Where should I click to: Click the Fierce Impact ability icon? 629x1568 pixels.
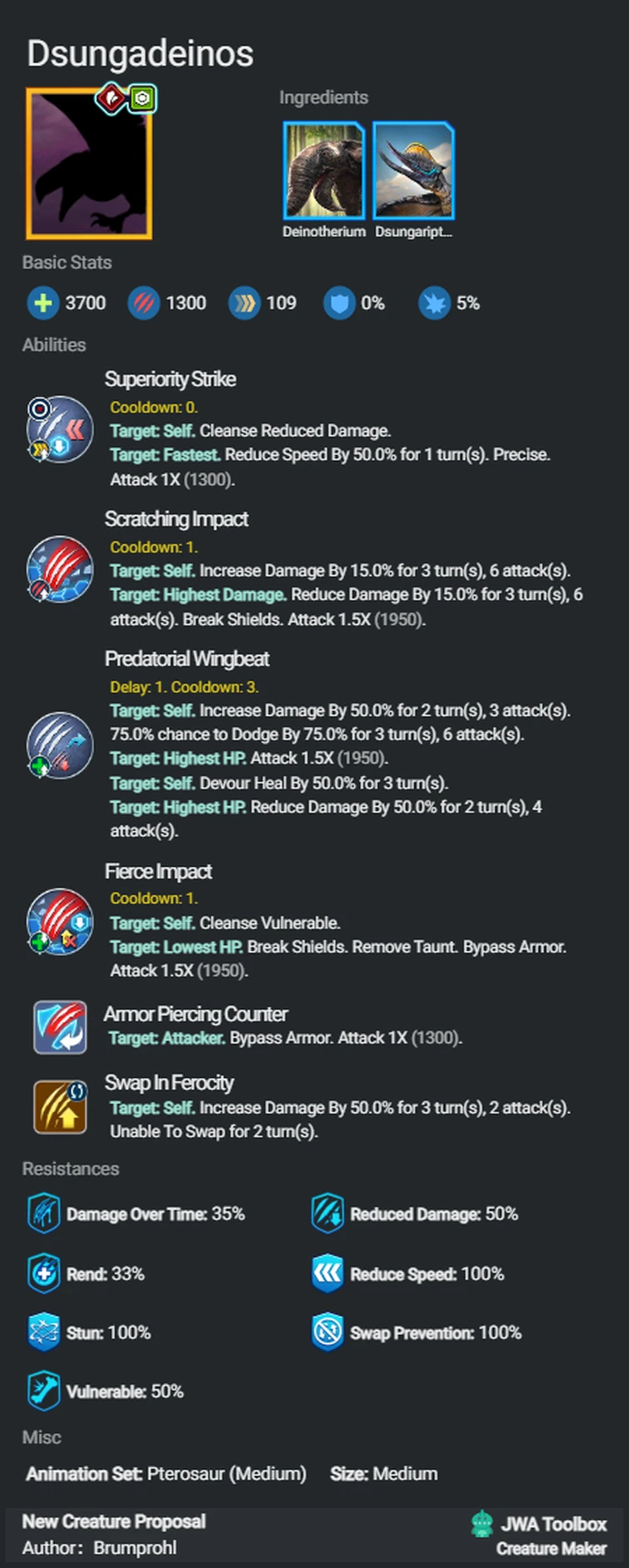tap(60, 921)
